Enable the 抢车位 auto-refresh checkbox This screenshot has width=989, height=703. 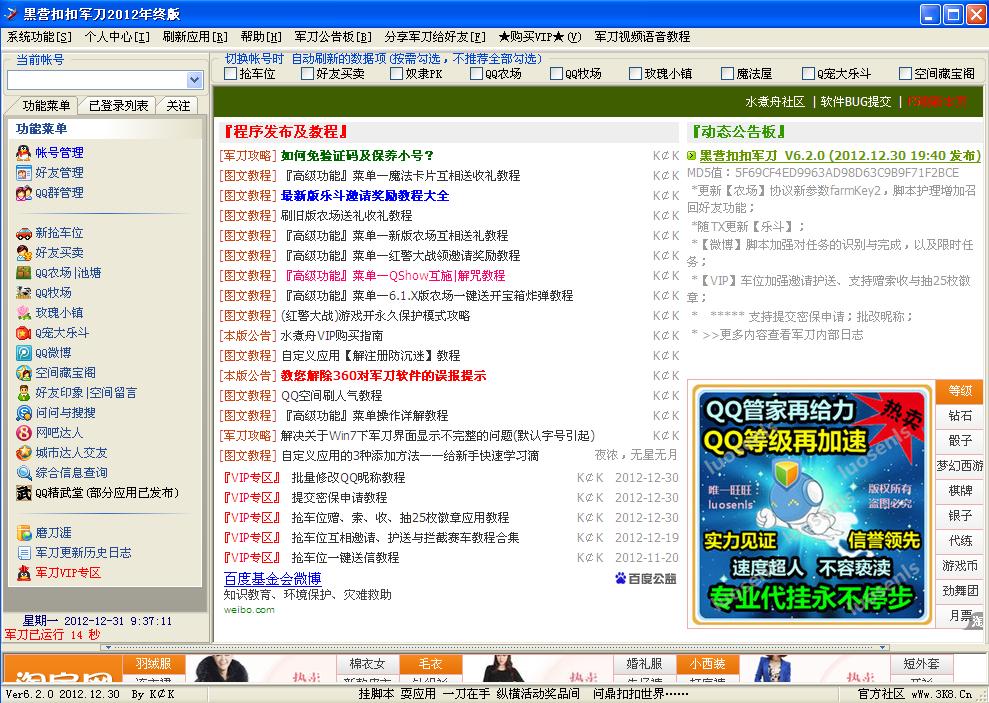tap(231, 74)
